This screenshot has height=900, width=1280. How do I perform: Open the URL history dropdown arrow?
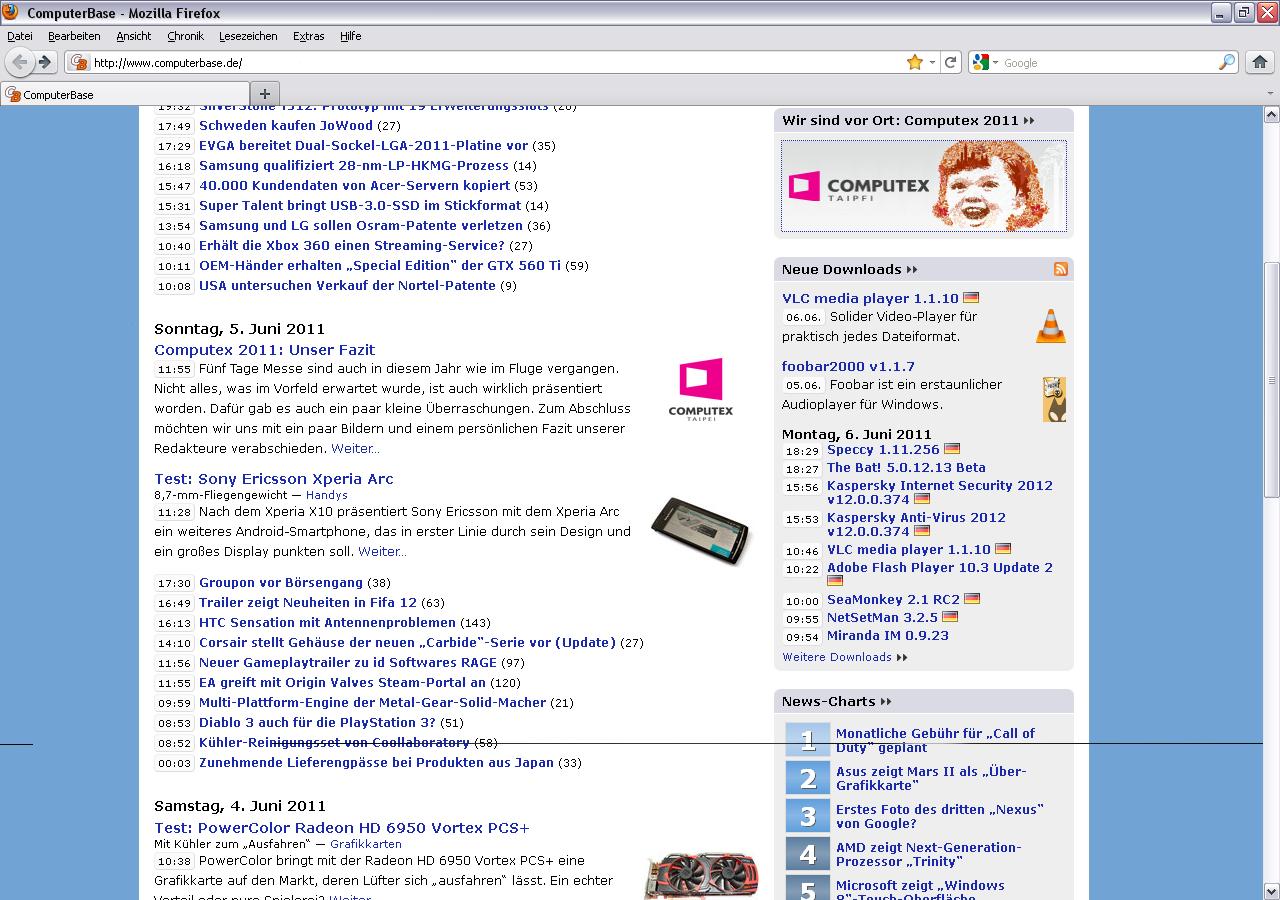932,62
